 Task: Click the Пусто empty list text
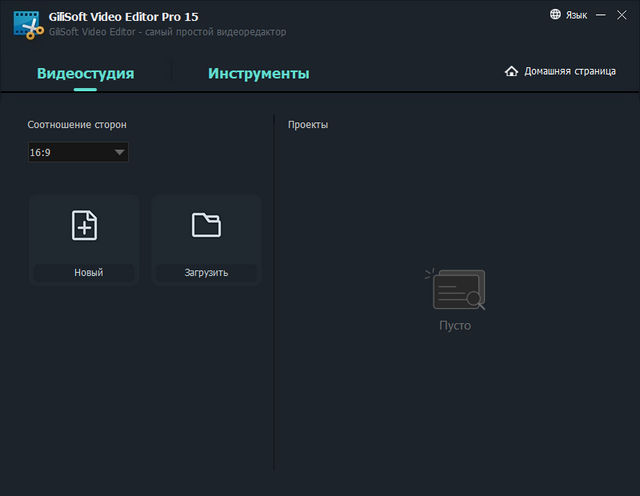click(x=455, y=326)
